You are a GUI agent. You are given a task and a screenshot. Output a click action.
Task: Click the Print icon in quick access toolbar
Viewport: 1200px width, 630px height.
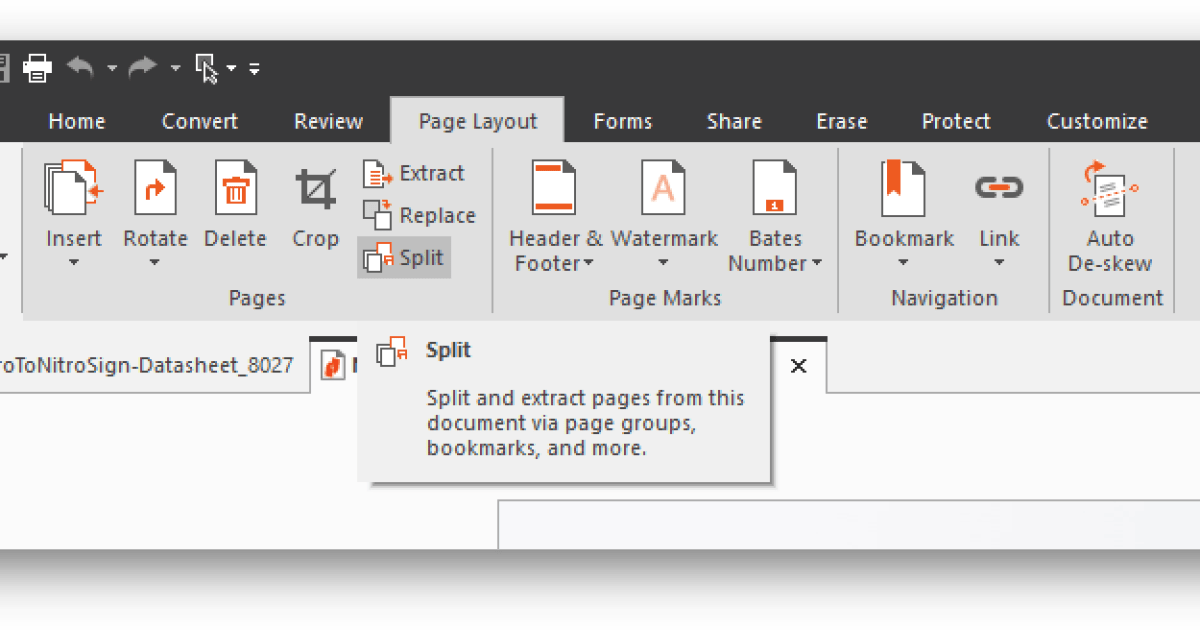click(37, 68)
